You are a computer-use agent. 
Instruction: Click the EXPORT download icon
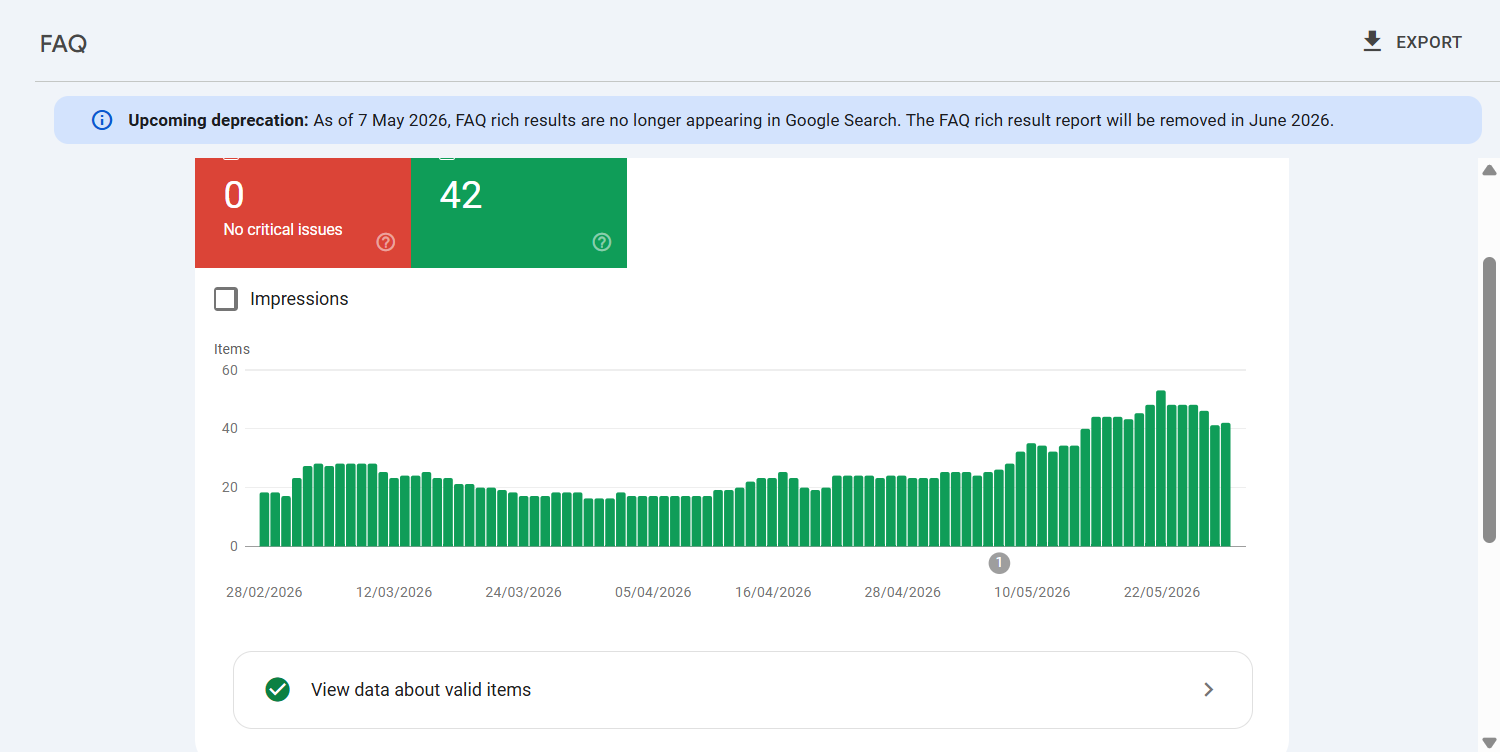tap(1372, 41)
